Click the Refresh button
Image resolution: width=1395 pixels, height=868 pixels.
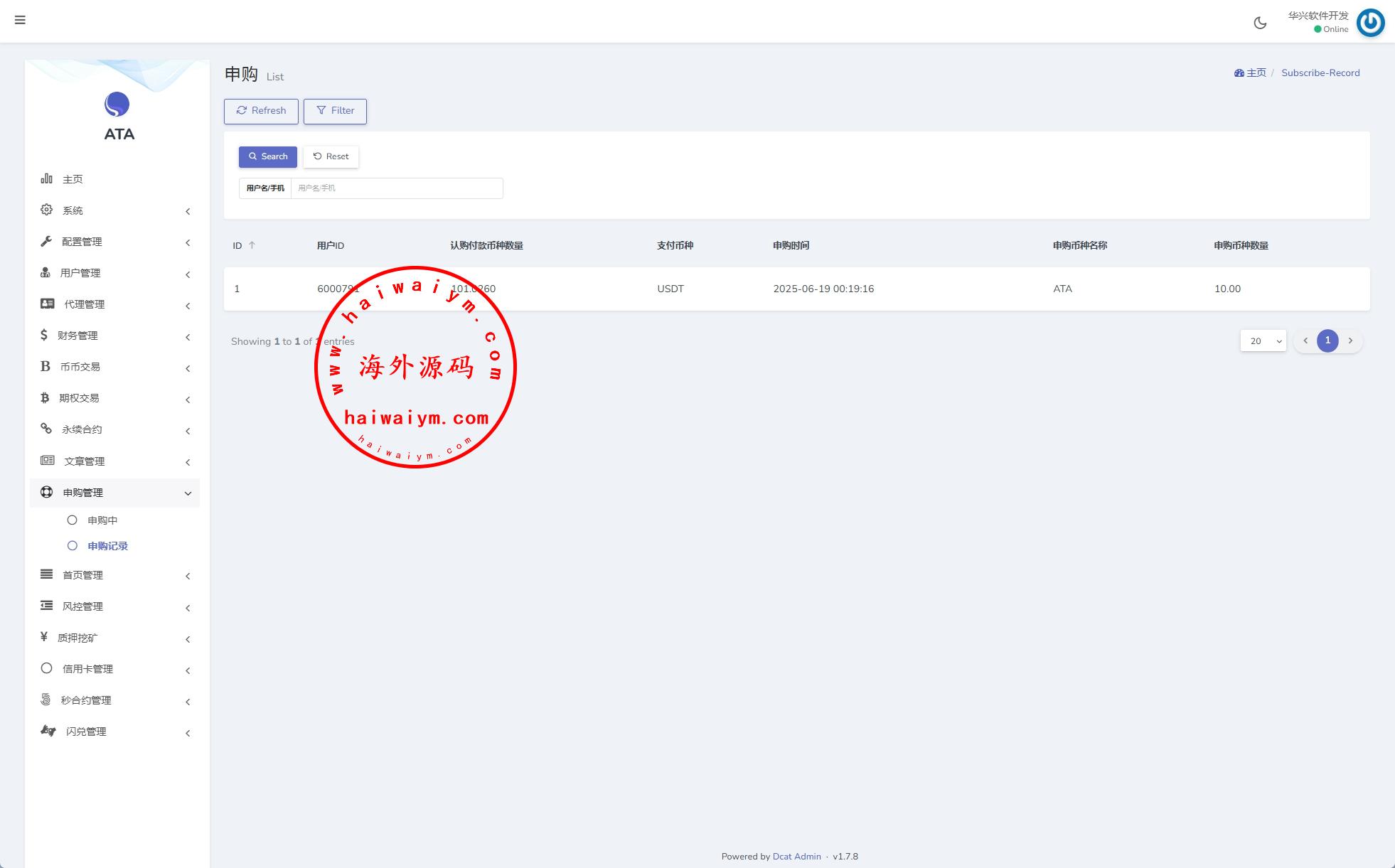[261, 111]
